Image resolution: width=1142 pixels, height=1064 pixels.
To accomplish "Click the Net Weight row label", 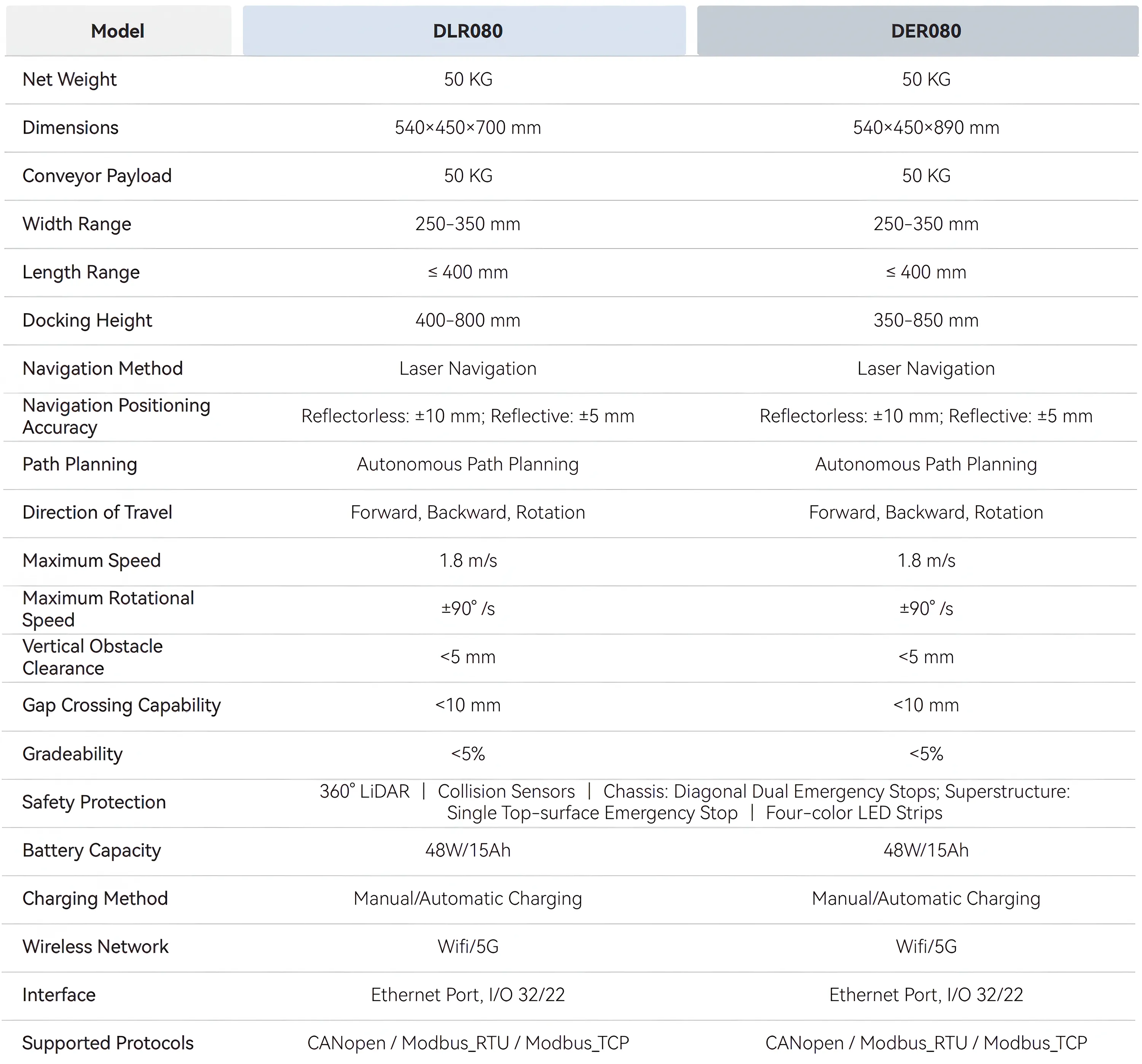I will click(x=70, y=79).
